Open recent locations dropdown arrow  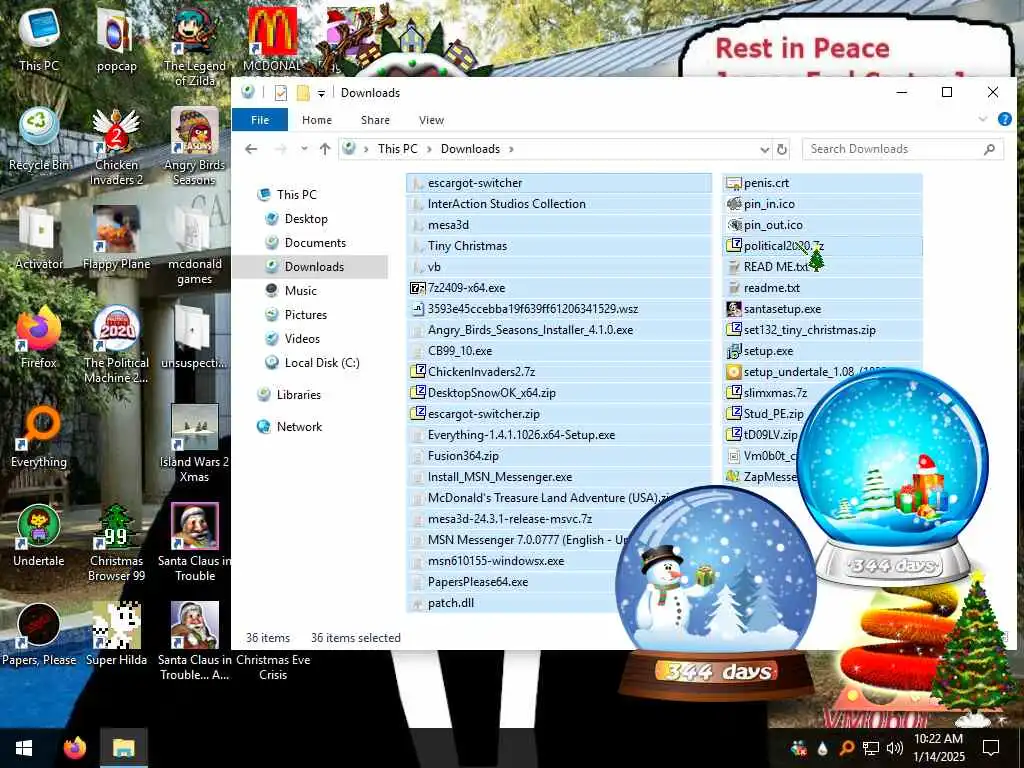pyautogui.click(x=304, y=149)
